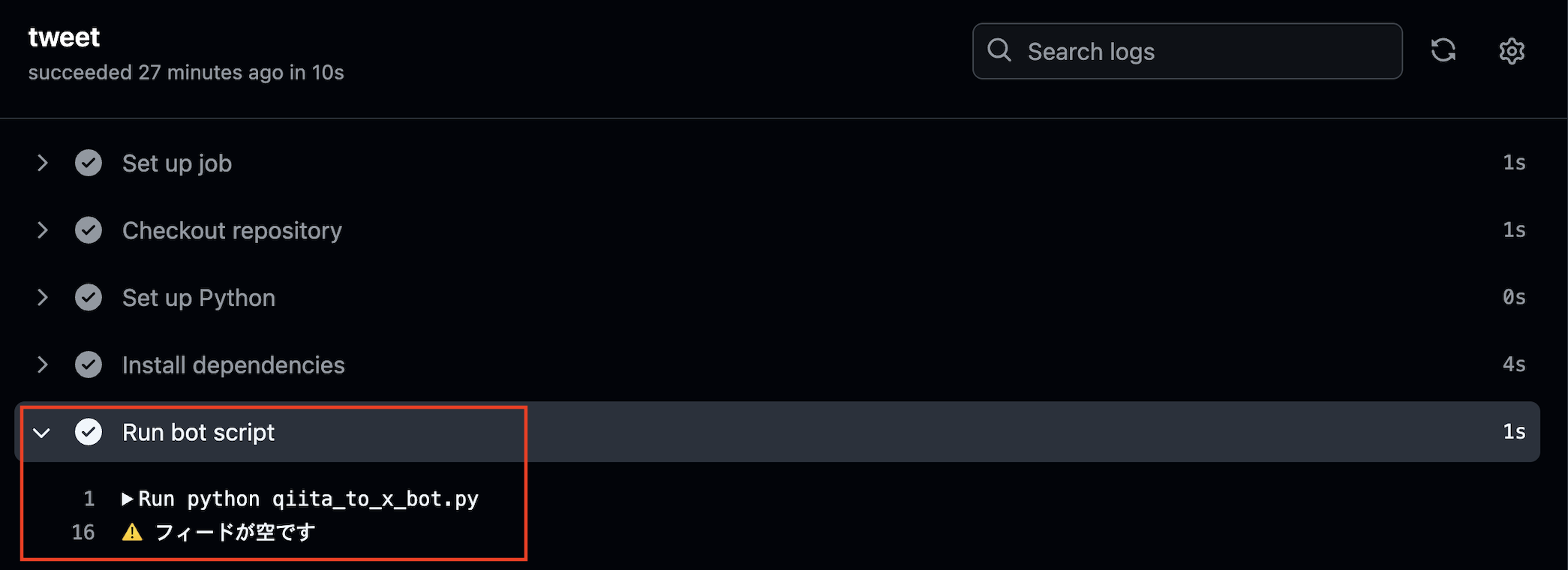The height and width of the screenshot is (570, 1568).
Task: Open the log settings gear icon
Action: tap(1512, 51)
